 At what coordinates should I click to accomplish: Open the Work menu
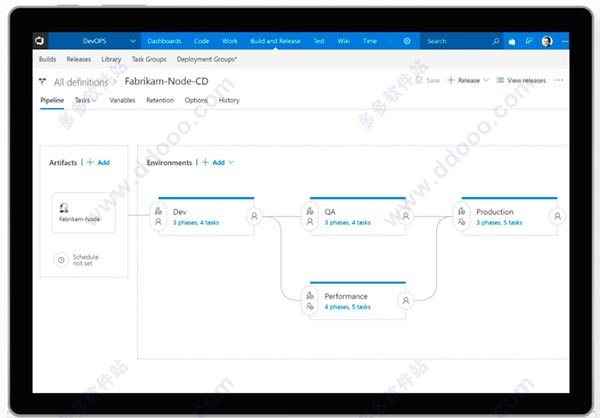click(230, 41)
